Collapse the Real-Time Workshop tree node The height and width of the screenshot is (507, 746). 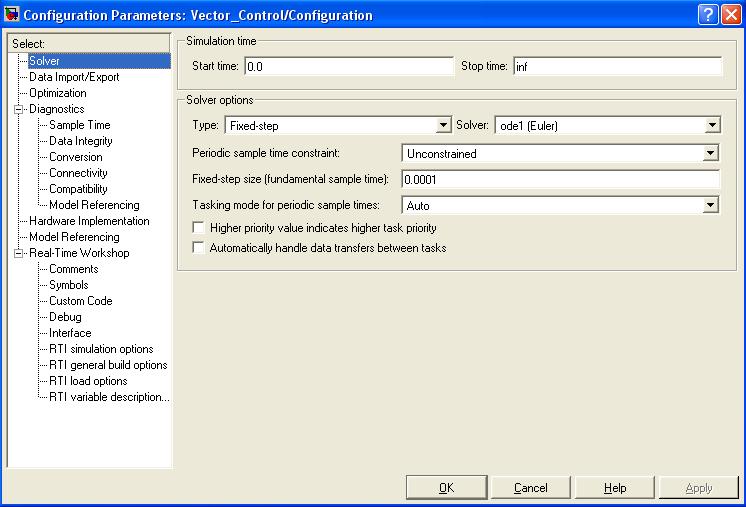19,254
